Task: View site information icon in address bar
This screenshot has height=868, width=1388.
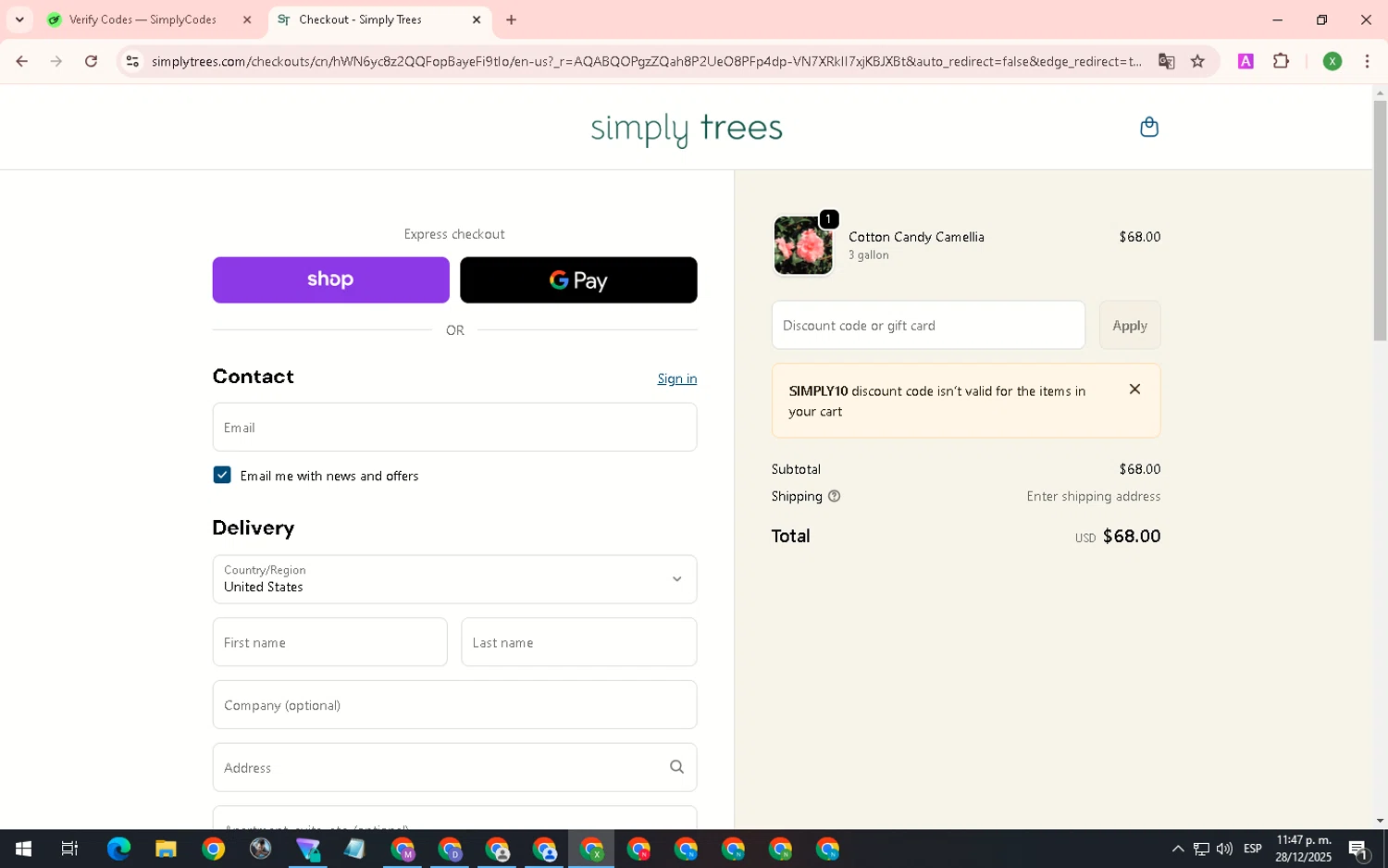Action: (132, 61)
